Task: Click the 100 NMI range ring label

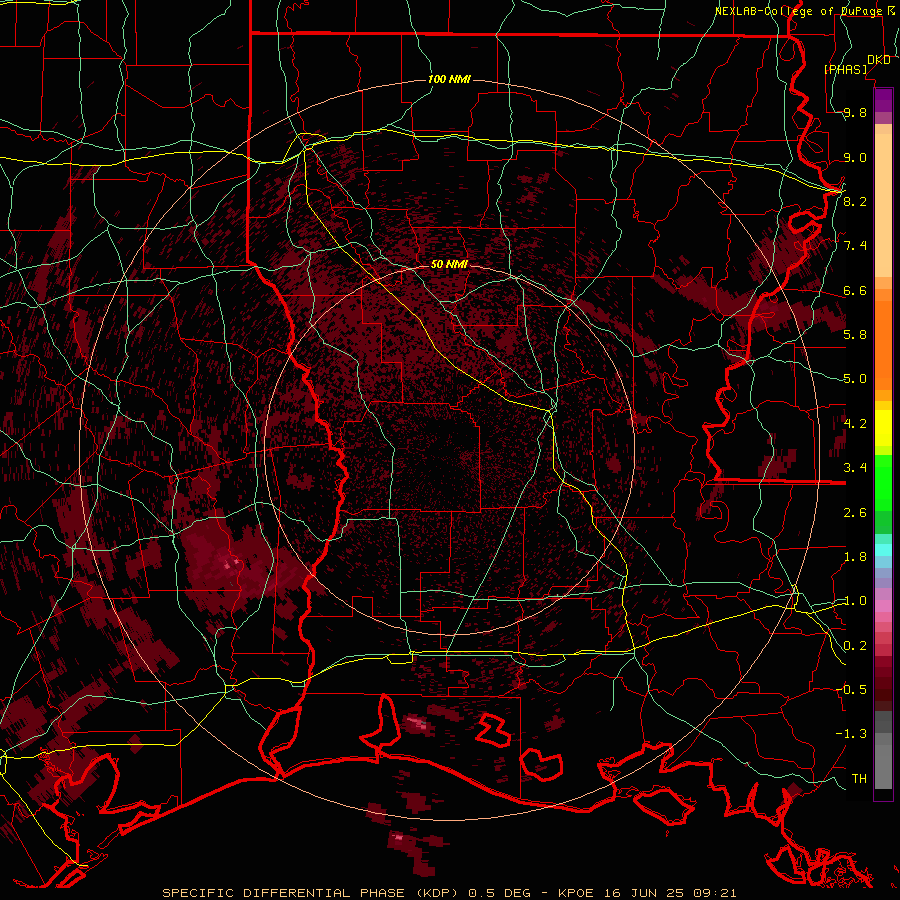Action: point(449,79)
